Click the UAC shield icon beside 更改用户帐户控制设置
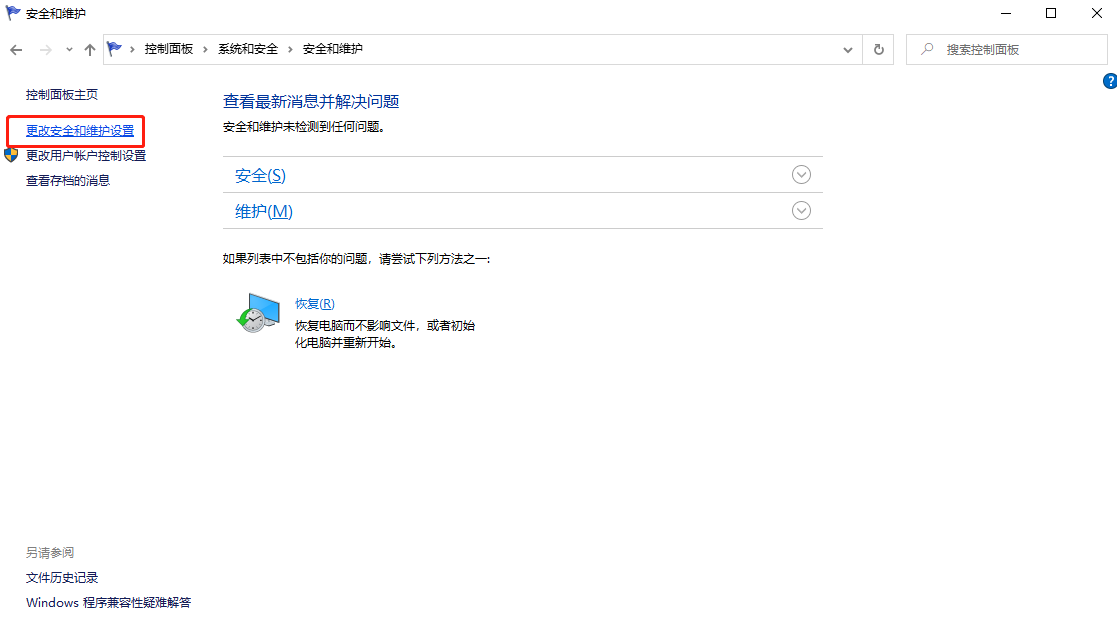 click(12, 155)
